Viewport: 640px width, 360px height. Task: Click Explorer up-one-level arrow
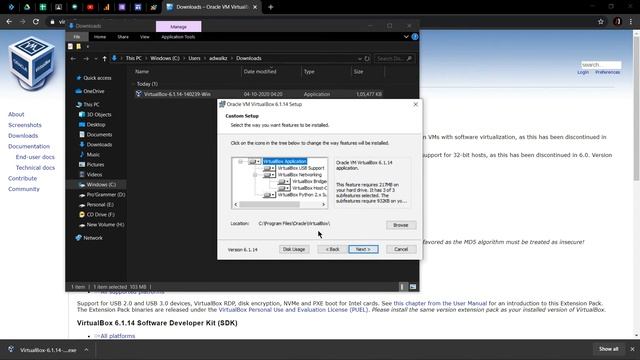(104, 58)
